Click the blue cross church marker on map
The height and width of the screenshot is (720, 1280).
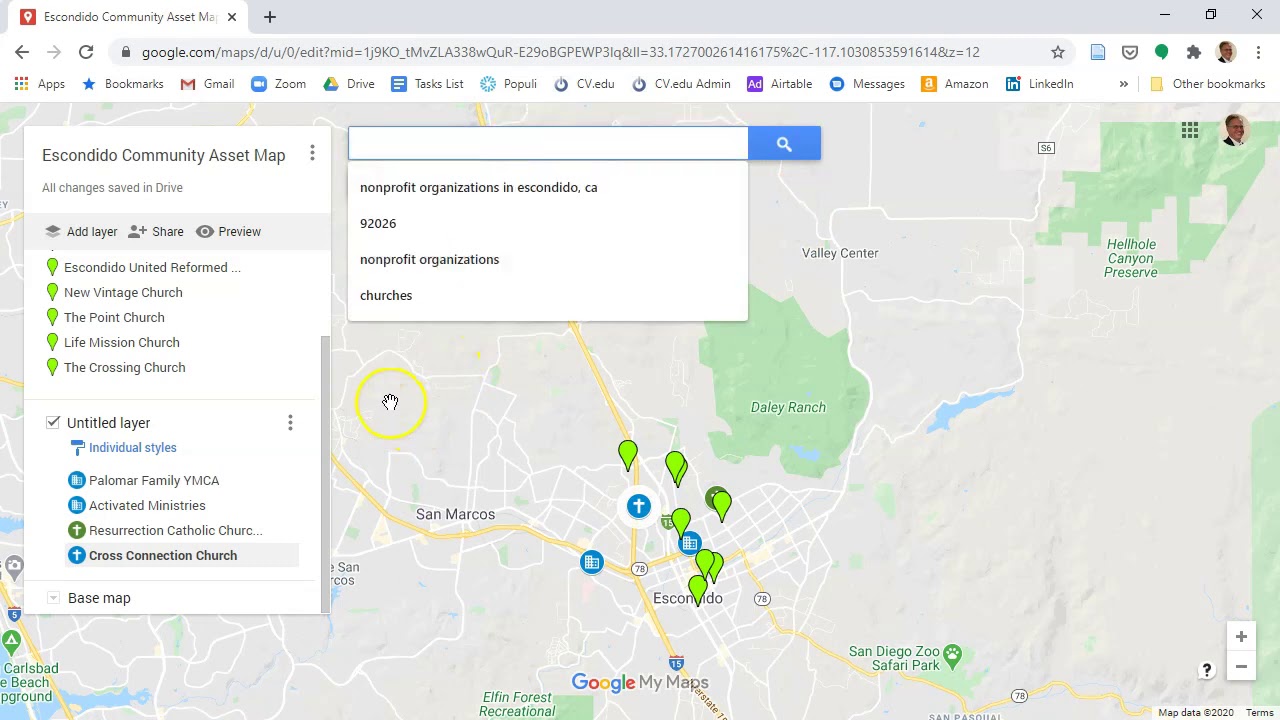pos(639,506)
